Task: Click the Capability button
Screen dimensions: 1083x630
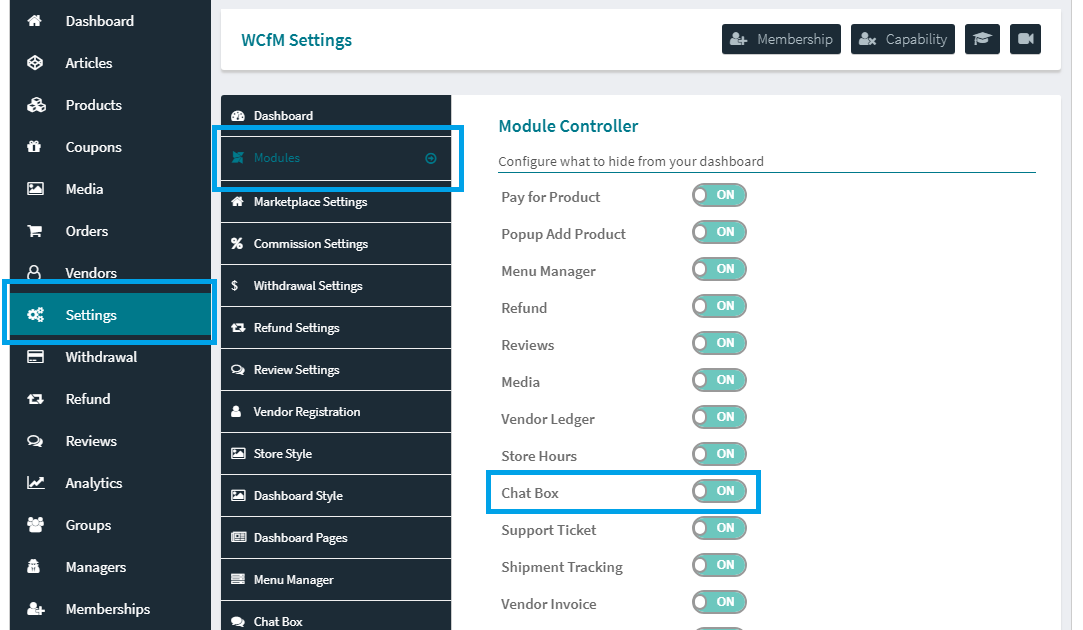Action: (903, 39)
